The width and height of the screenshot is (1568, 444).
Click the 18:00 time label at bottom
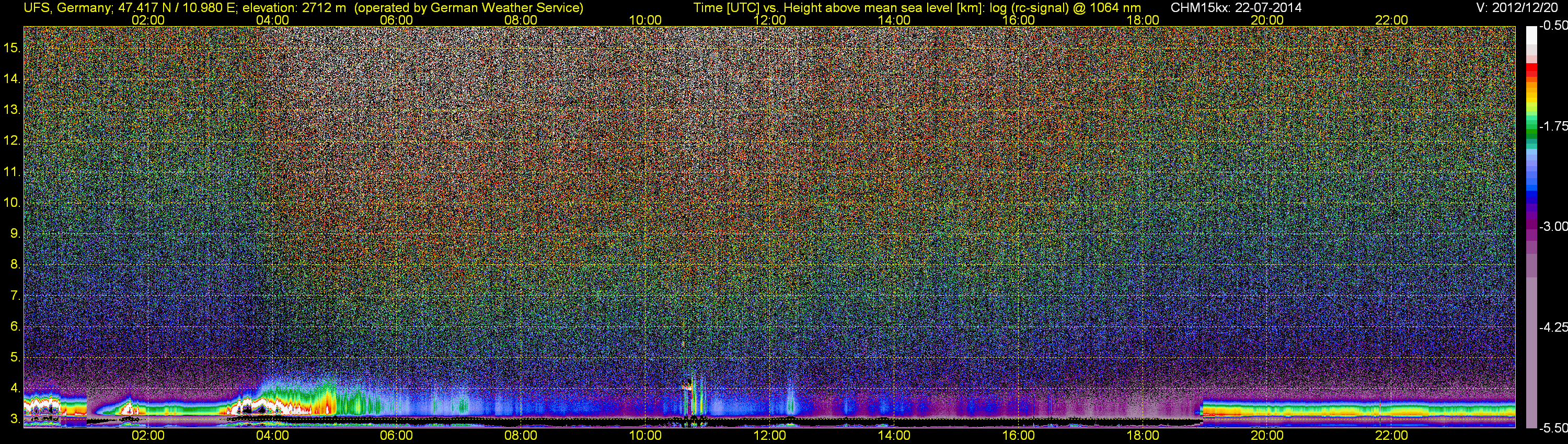point(1143,436)
